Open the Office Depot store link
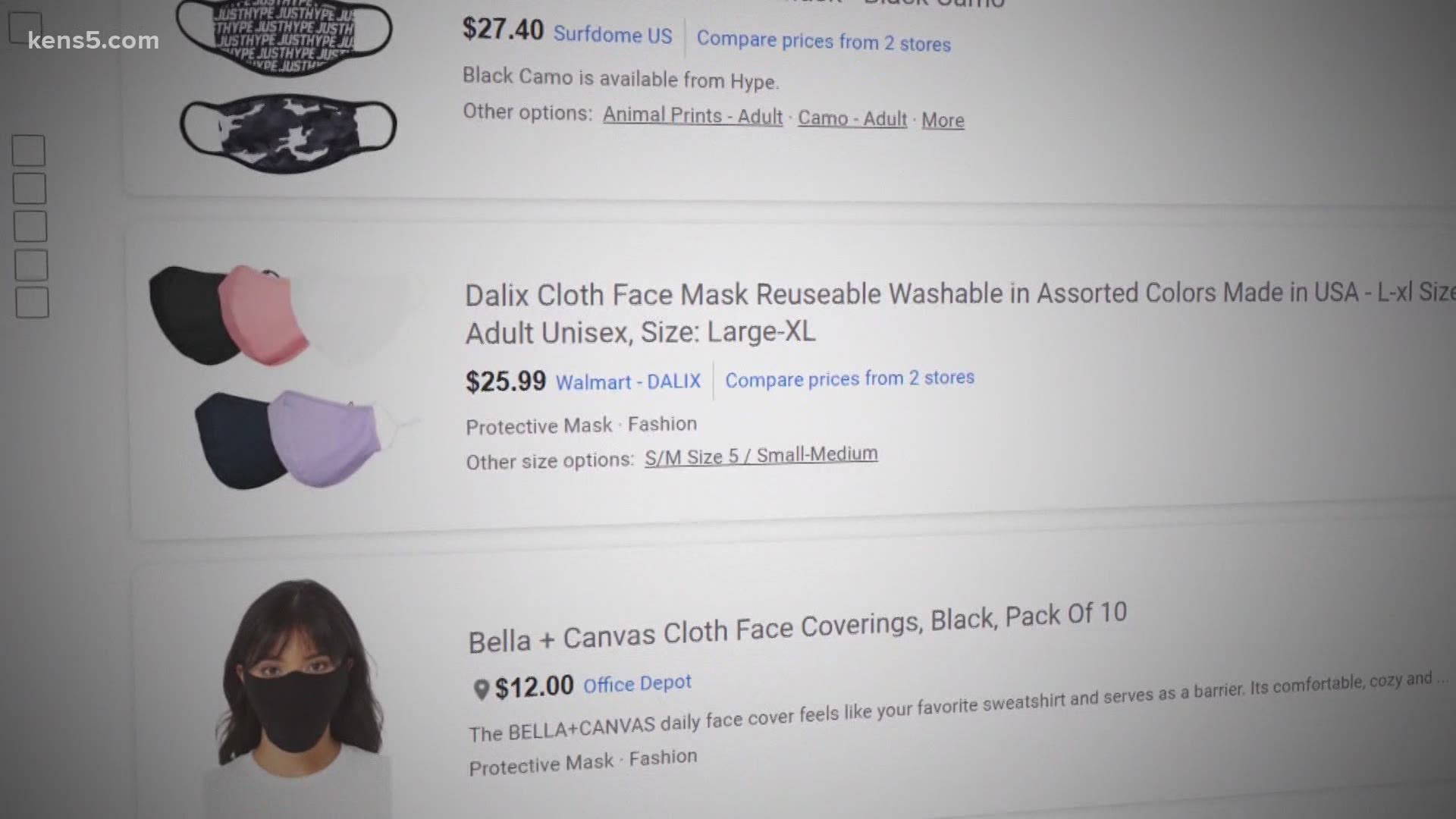 [x=637, y=683]
